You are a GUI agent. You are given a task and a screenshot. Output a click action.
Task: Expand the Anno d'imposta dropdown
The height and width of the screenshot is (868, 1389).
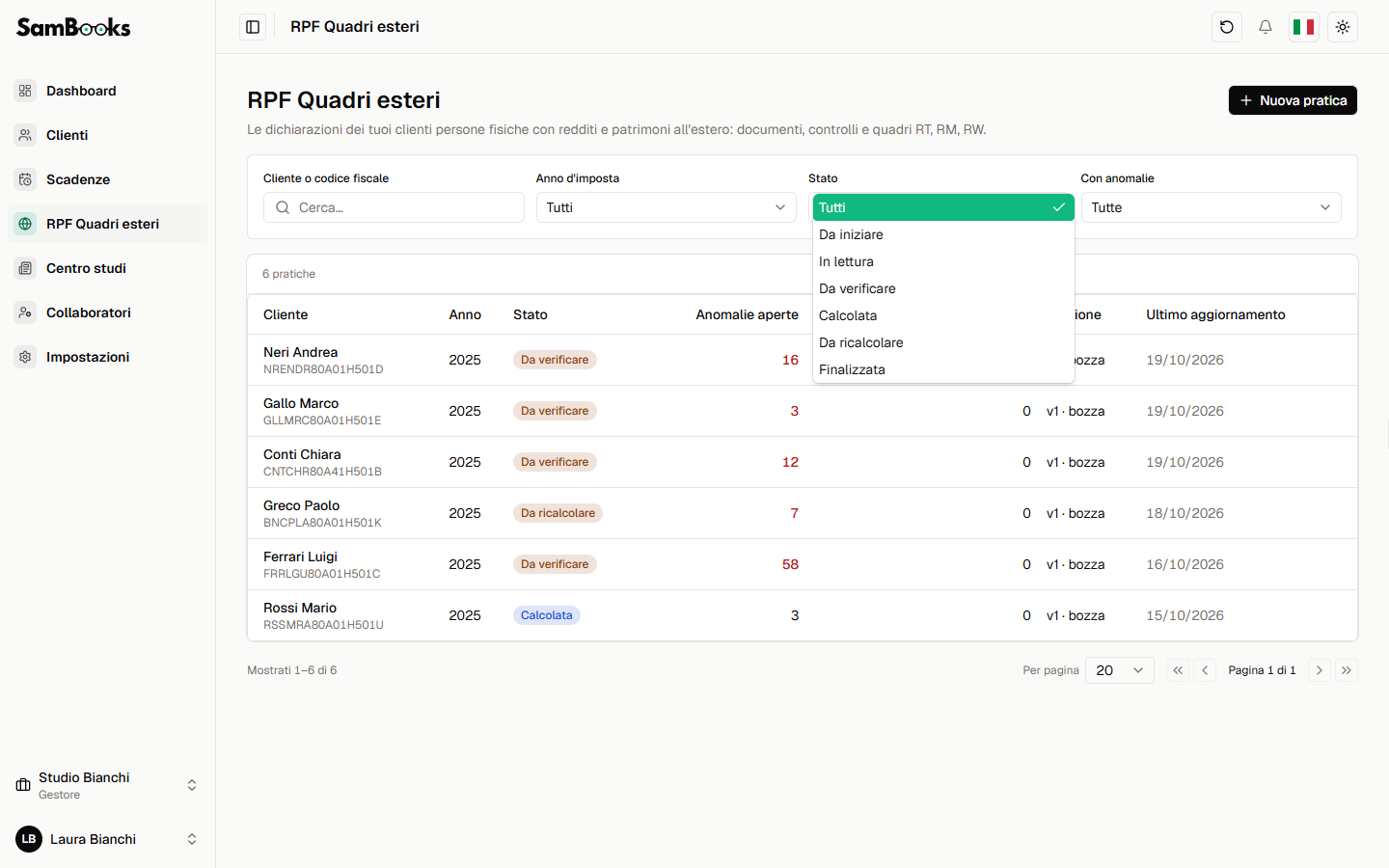point(666,207)
